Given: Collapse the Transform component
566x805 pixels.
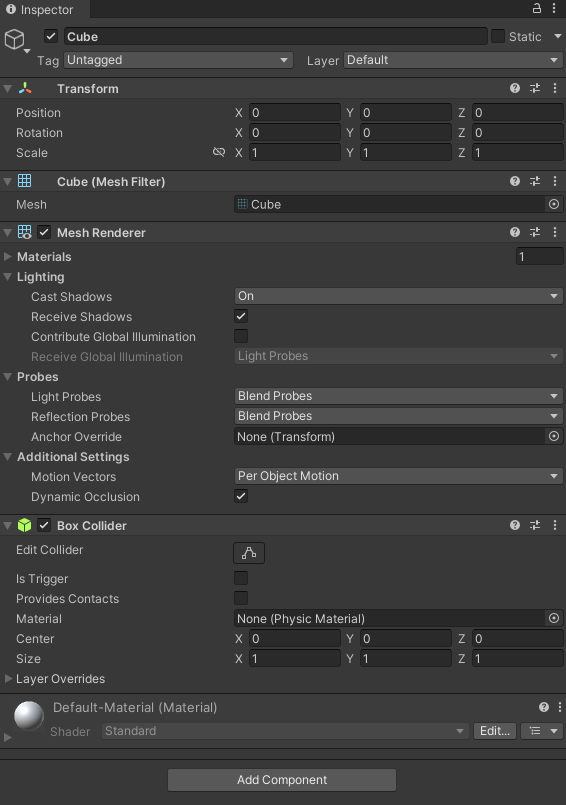Looking at the screenshot, I should coord(8,88).
